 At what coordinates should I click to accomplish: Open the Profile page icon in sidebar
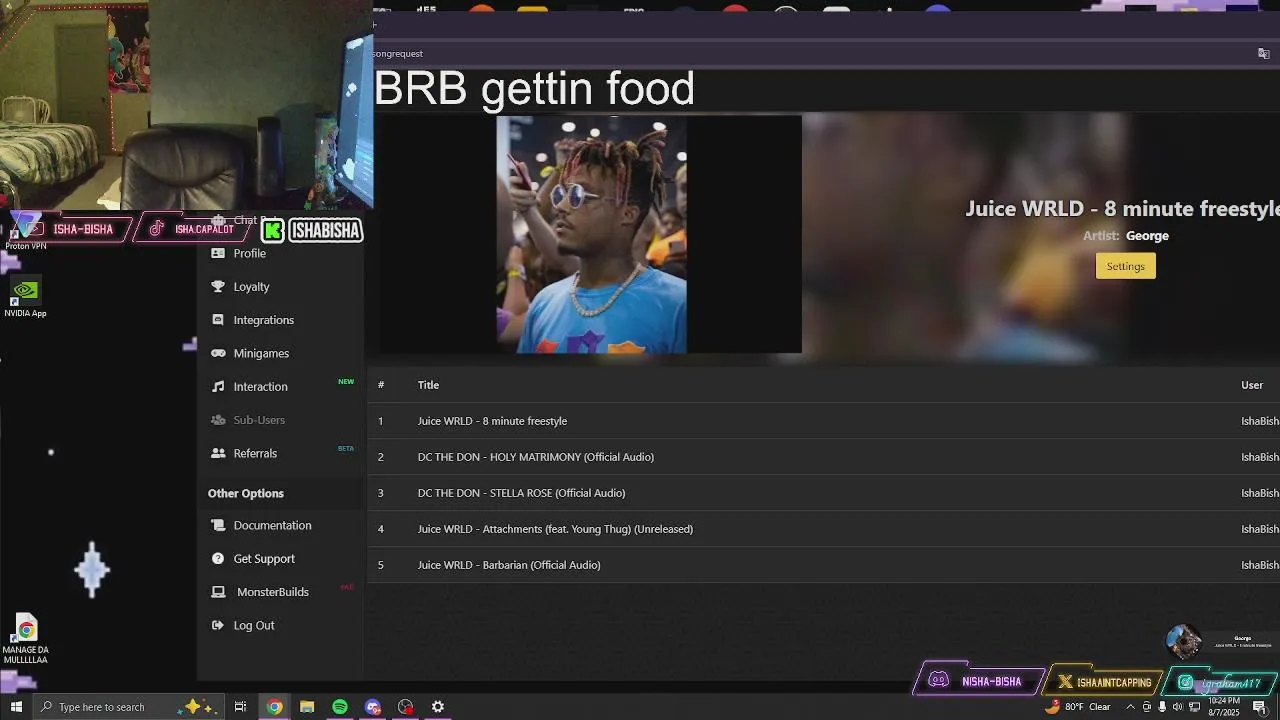[218, 253]
